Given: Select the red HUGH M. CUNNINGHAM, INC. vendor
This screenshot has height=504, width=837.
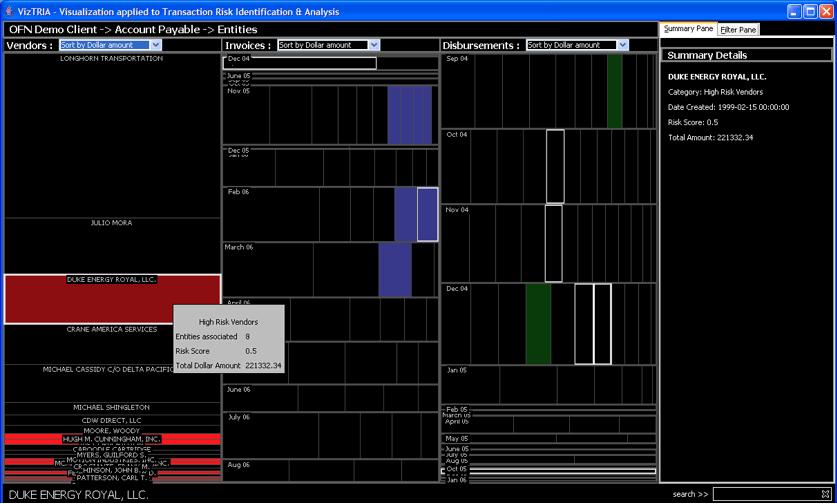Looking at the screenshot, I should [x=112, y=439].
